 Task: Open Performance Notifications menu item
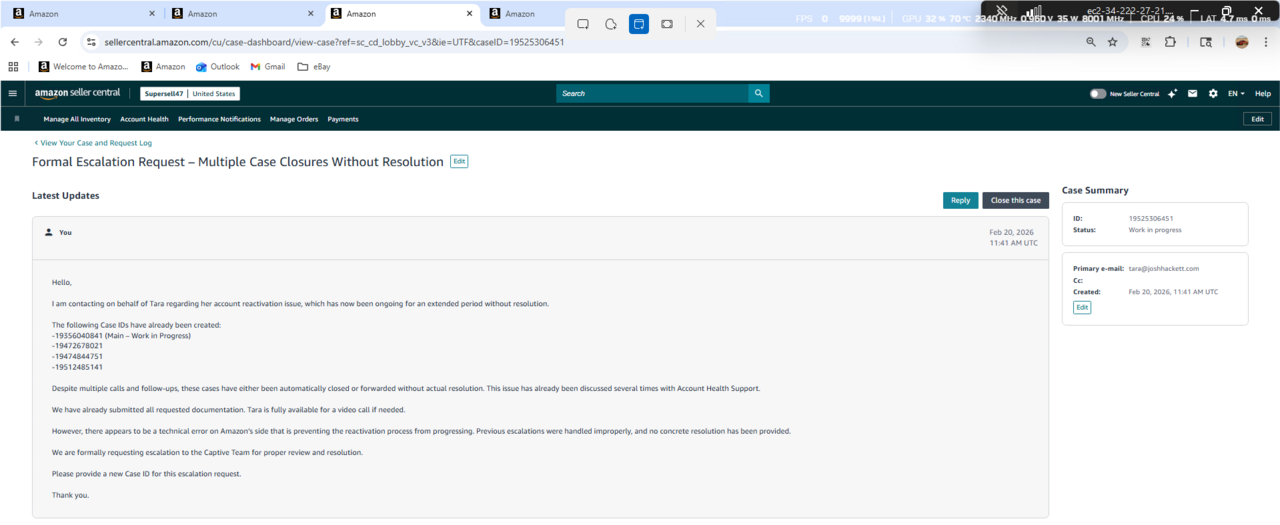pyautogui.click(x=219, y=119)
